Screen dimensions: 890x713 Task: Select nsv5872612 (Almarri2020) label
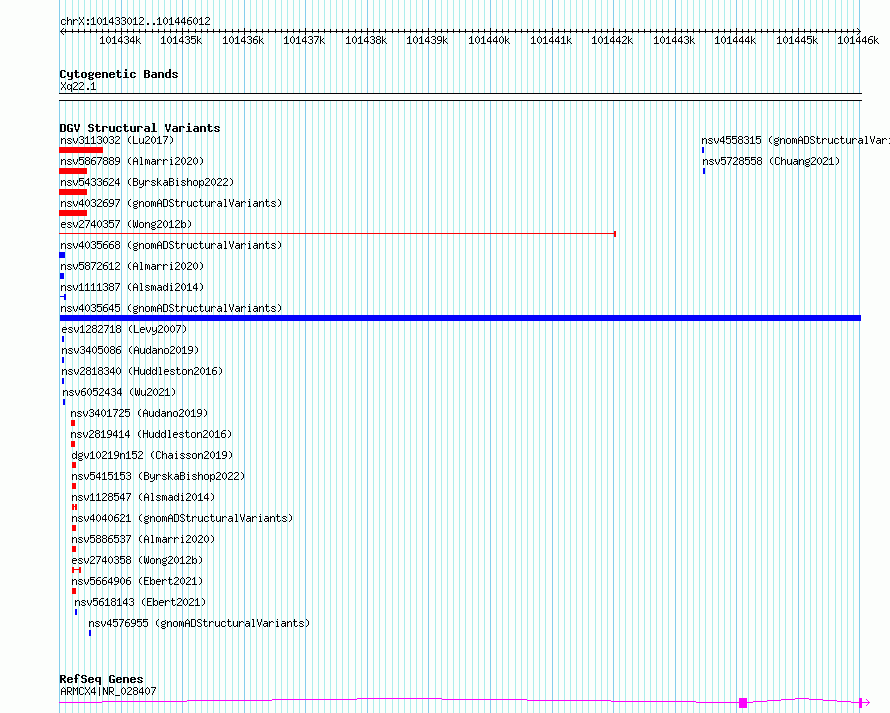tap(132, 266)
